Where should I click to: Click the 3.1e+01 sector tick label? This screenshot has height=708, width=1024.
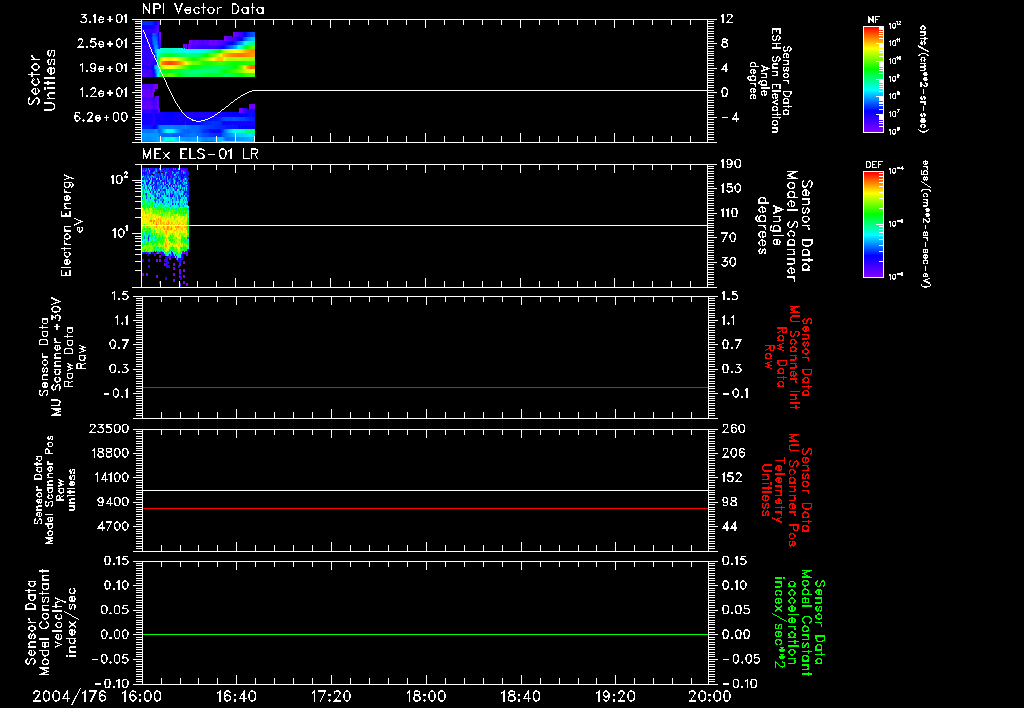pyautogui.click(x=104, y=19)
